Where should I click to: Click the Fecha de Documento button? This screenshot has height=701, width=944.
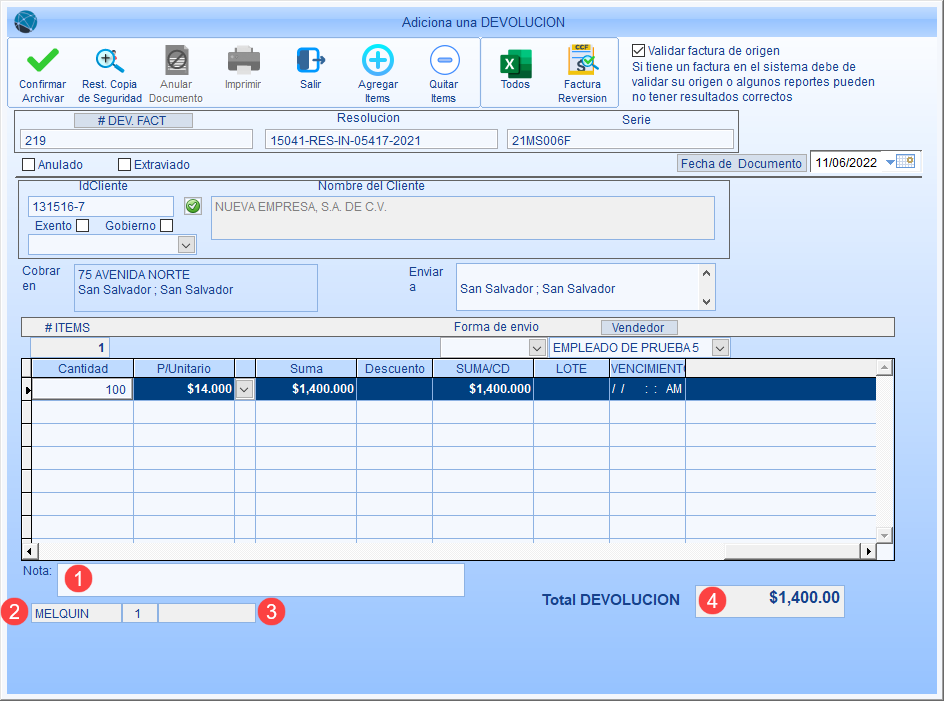tap(741, 163)
